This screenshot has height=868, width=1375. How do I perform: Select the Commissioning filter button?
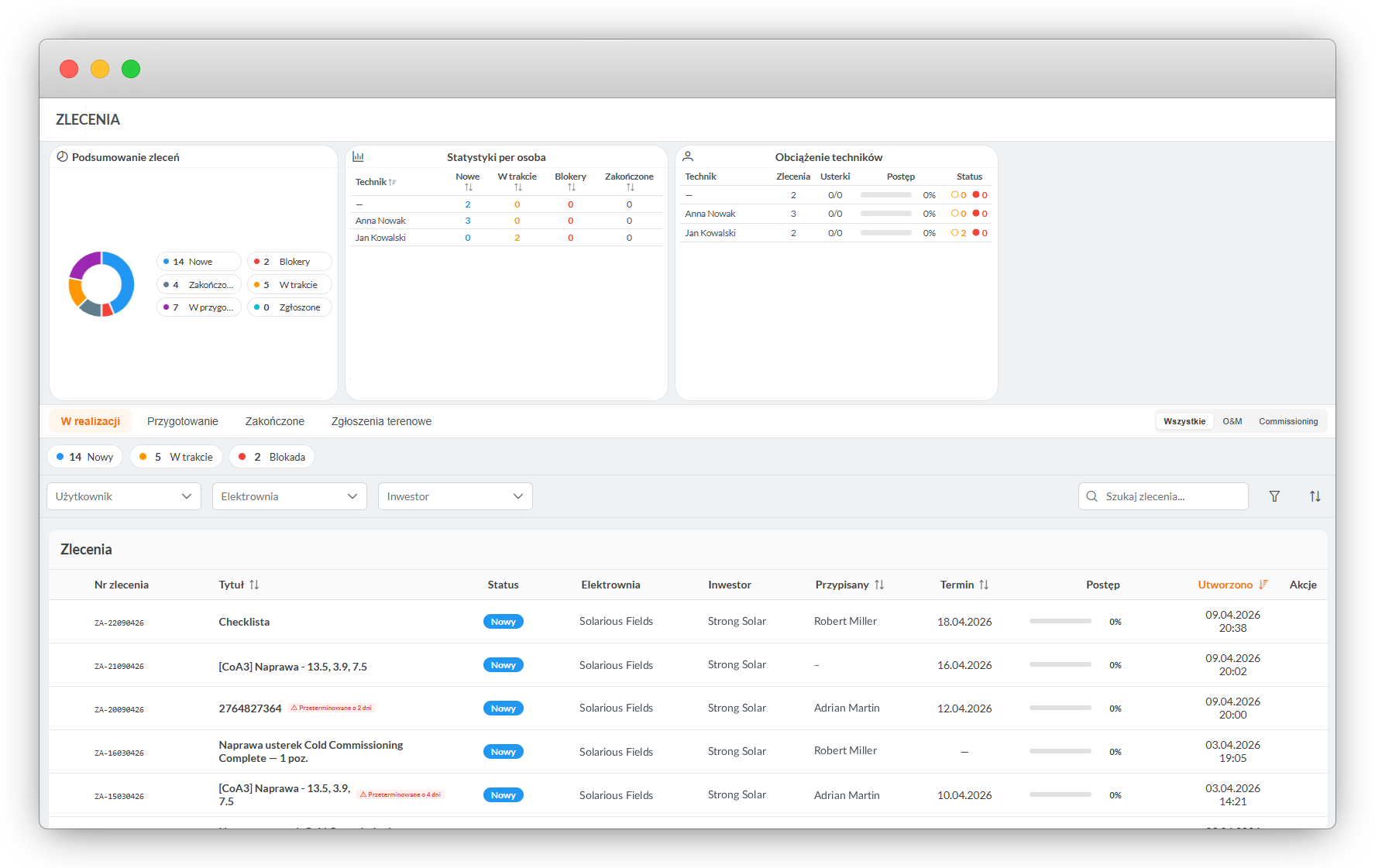[1287, 421]
